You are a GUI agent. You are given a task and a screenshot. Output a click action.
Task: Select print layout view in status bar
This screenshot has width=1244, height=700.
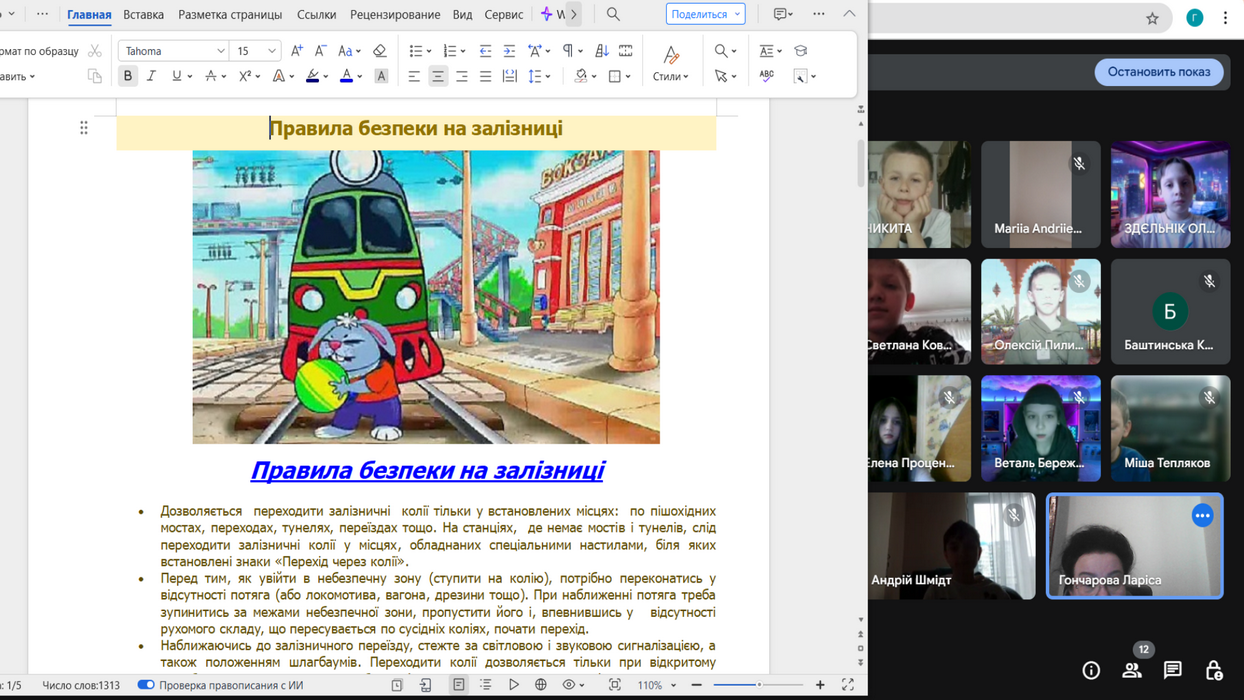459,685
